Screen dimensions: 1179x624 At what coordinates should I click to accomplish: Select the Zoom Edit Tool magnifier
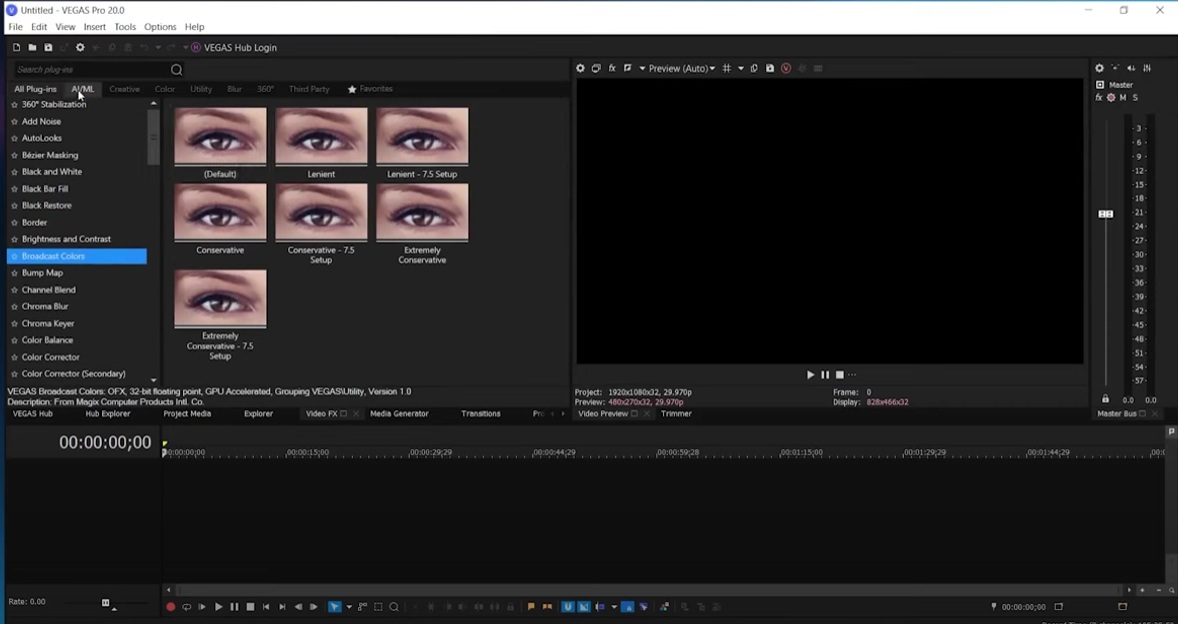click(394, 607)
